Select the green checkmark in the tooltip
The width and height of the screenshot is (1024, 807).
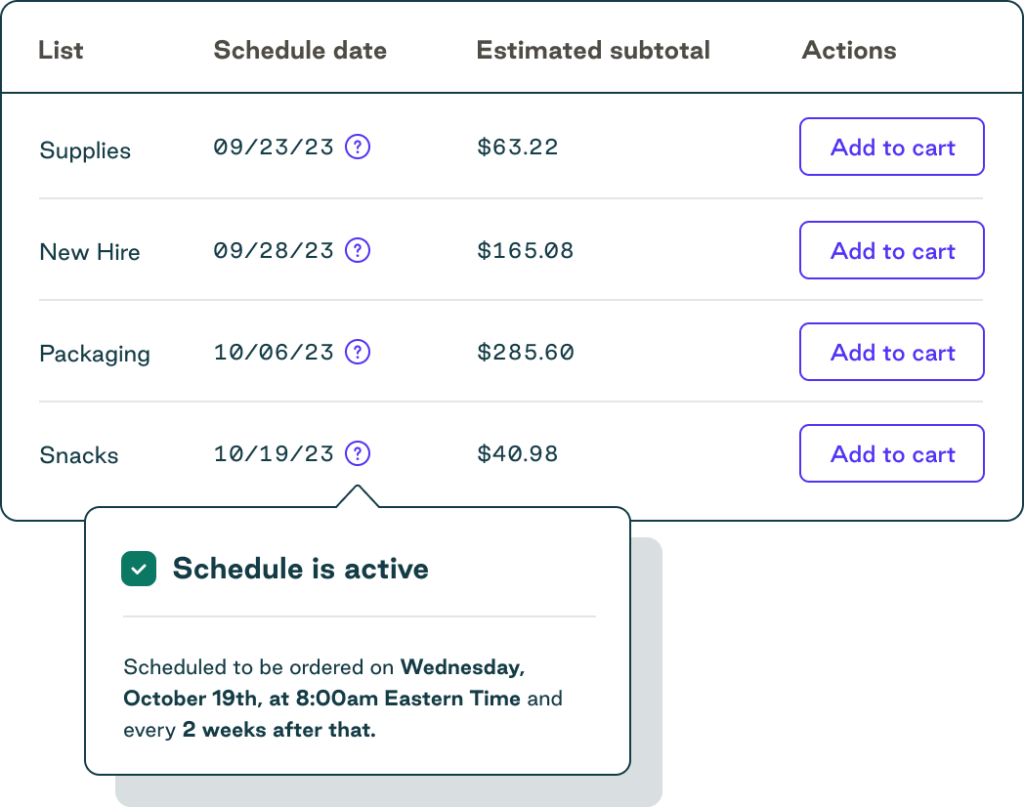(138, 568)
